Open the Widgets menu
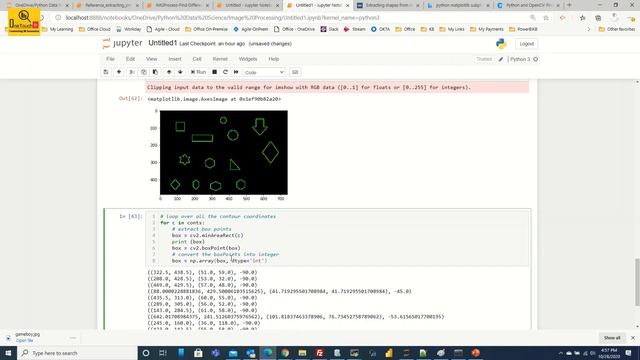Image resolution: width=640 pixels, height=360 pixels. 248,59
